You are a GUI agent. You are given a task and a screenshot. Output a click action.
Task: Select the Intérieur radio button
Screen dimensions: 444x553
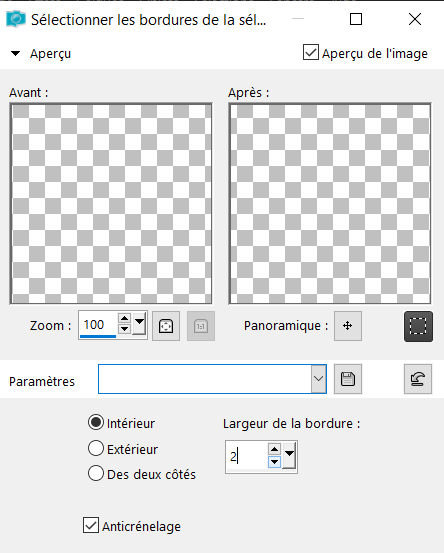pos(96,422)
